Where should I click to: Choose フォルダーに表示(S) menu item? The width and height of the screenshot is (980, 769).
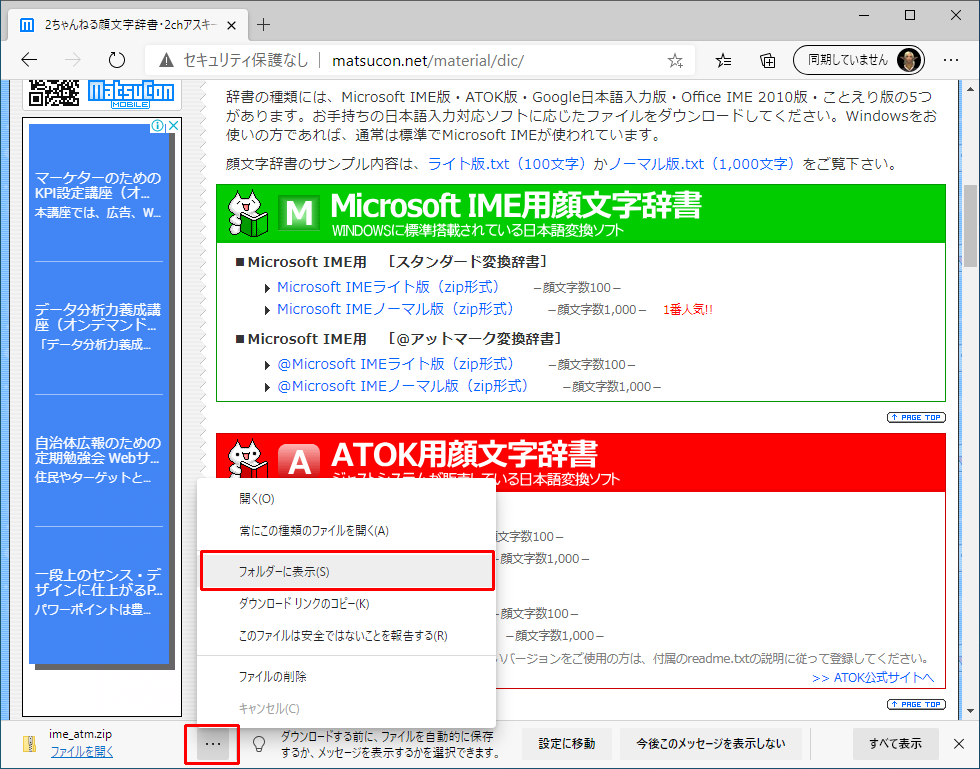(x=347, y=571)
